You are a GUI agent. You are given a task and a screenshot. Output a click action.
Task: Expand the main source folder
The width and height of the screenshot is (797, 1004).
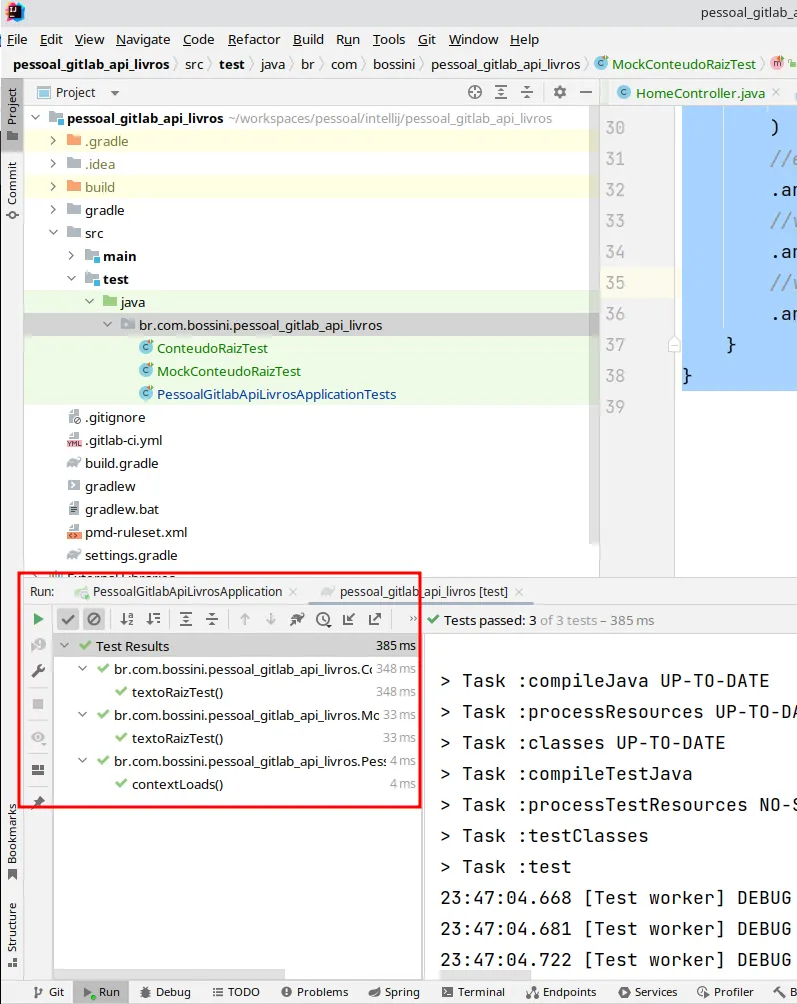click(71, 256)
